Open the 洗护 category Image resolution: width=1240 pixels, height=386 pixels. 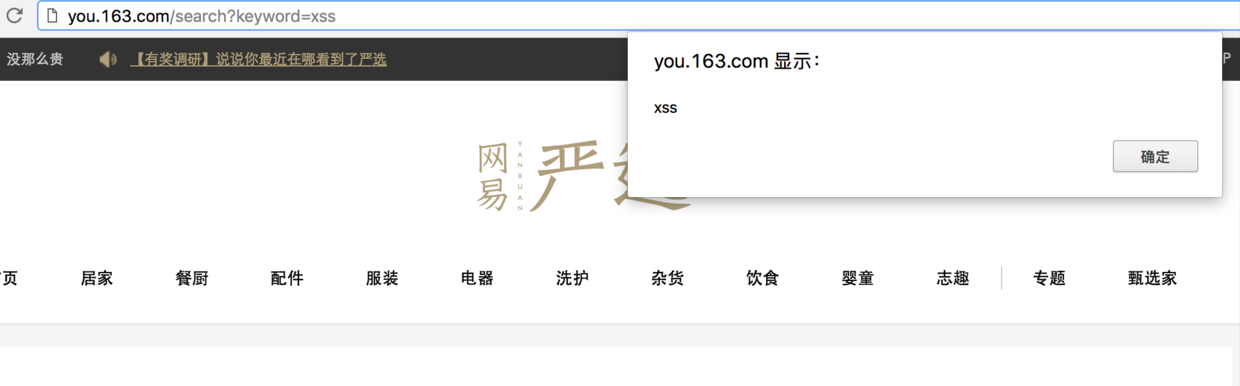coord(572,278)
